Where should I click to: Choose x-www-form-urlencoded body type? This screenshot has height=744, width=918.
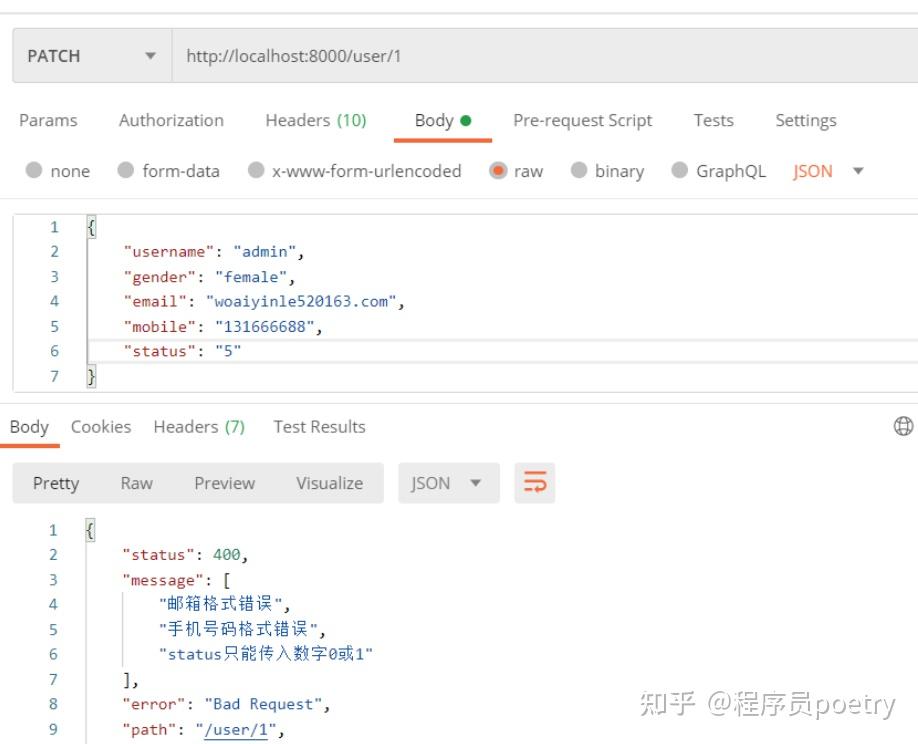click(256, 170)
